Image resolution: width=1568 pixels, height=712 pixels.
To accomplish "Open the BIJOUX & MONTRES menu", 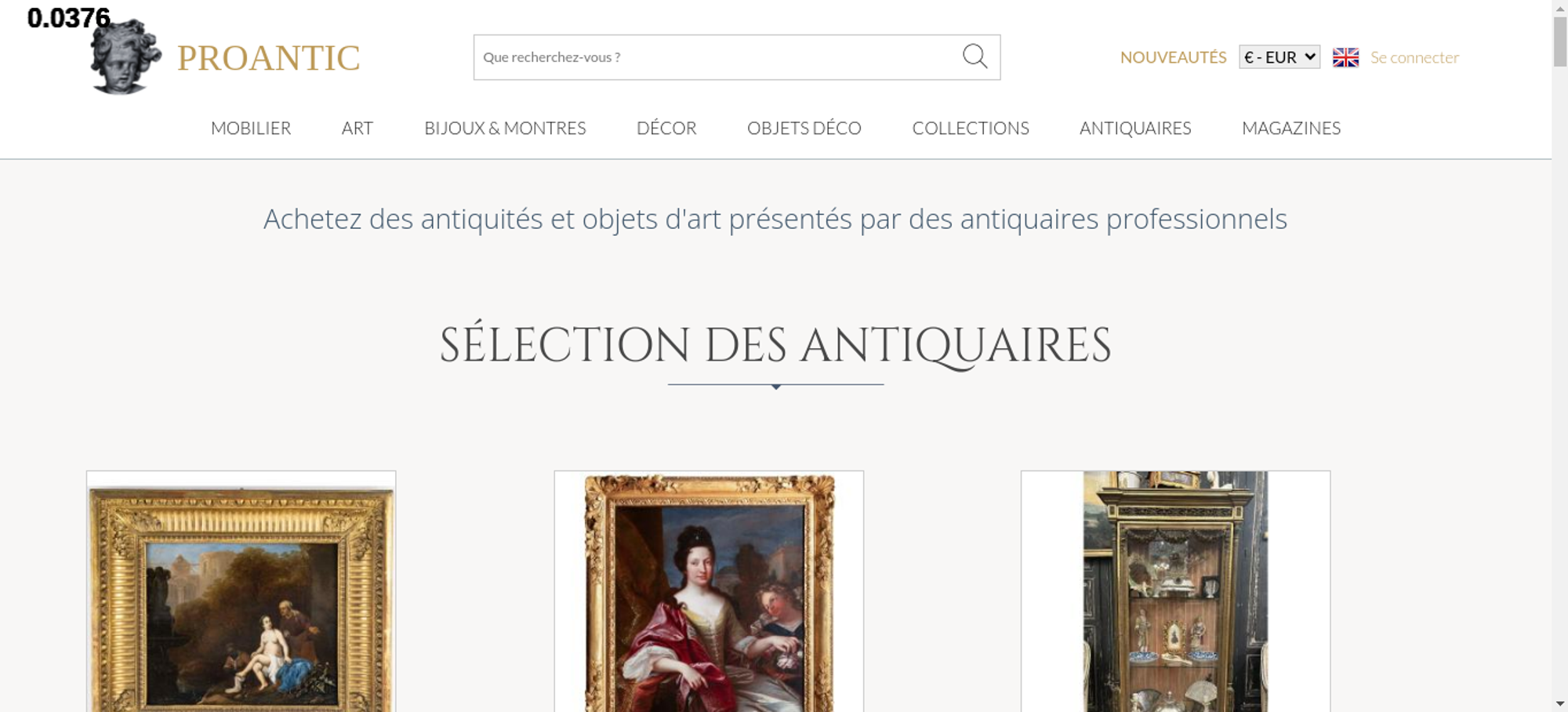I will pyautogui.click(x=505, y=128).
